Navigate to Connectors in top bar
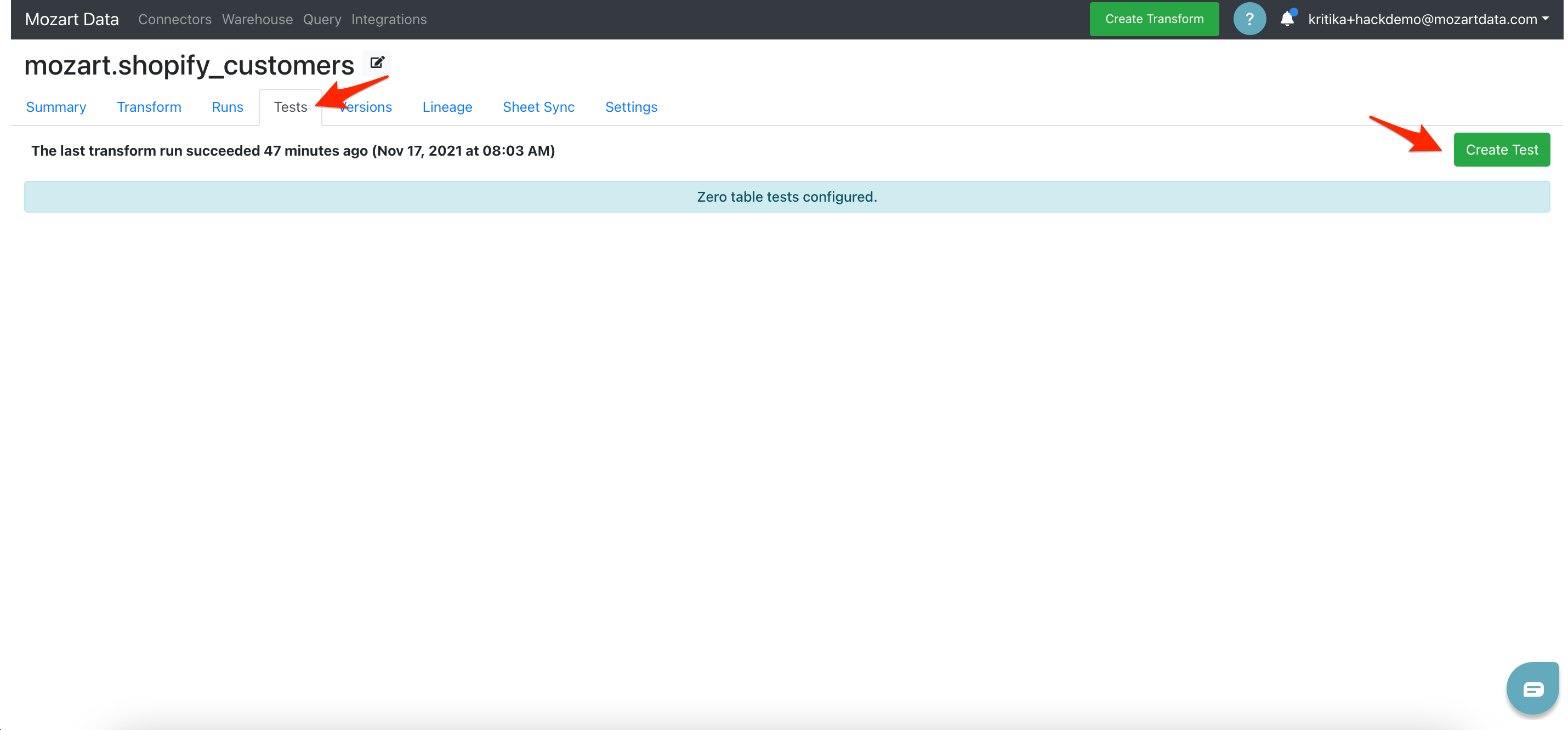Viewport: 1568px width, 730px height. point(175,20)
